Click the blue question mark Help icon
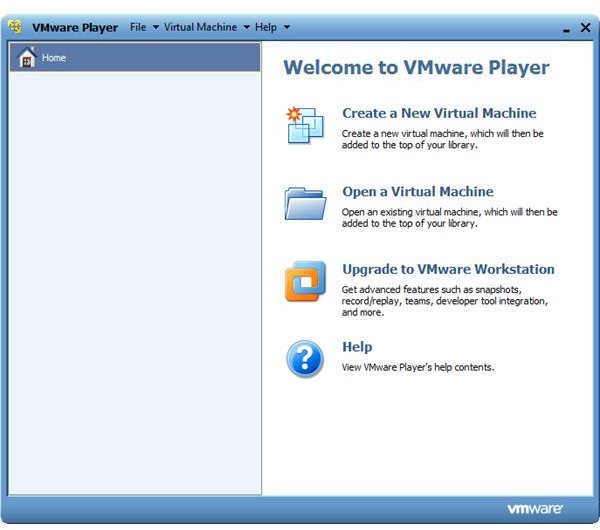Viewport: 600px width, 530px height. click(x=305, y=359)
